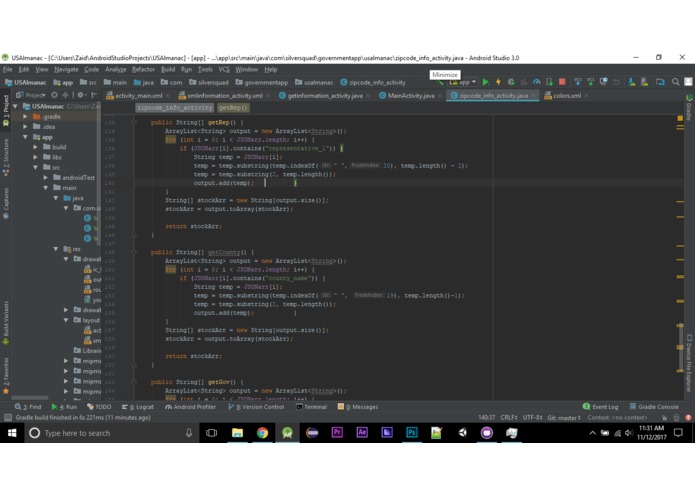Open 9: Version Control tool window

click(x=256, y=407)
